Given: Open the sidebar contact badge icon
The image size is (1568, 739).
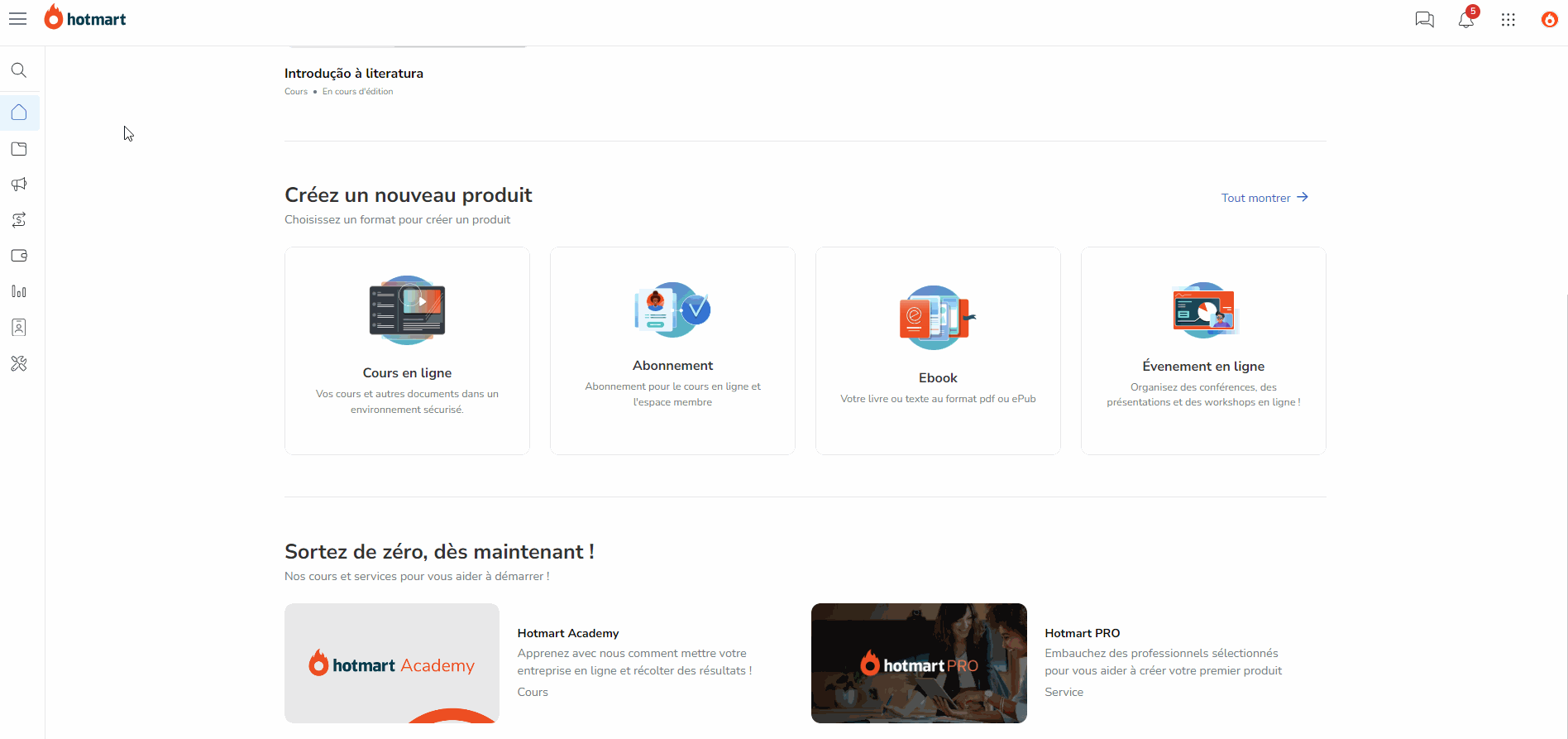Looking at the screenshot, I should 19,328.
